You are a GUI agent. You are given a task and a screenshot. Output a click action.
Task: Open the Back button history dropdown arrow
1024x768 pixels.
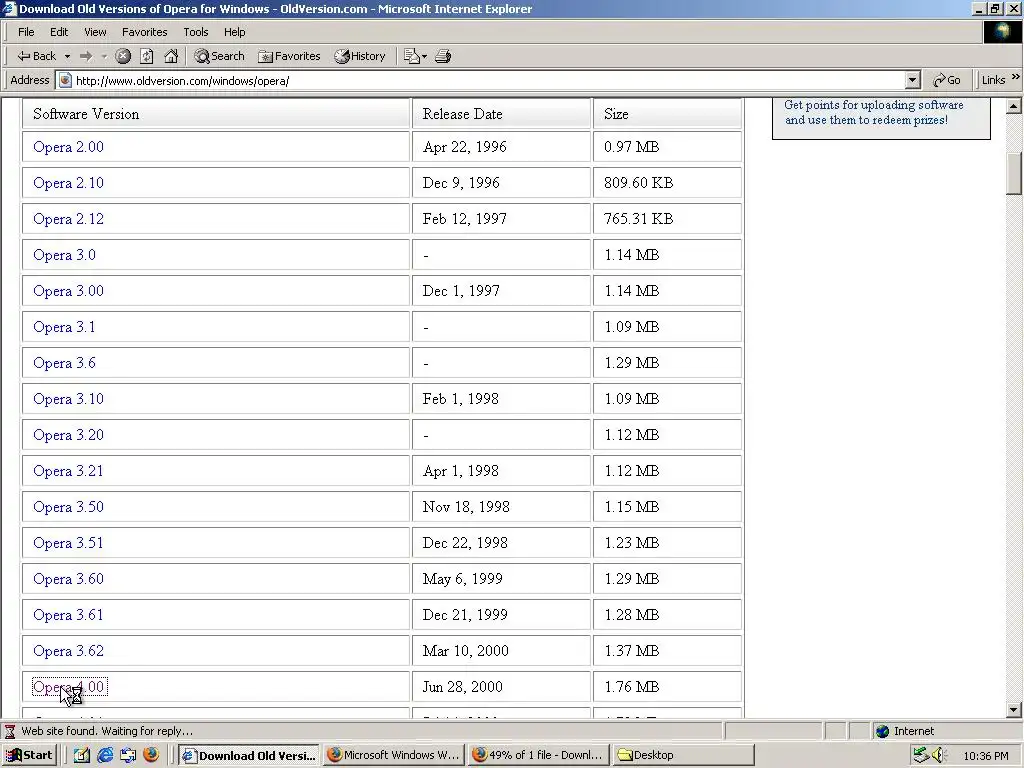click(67, 57)
